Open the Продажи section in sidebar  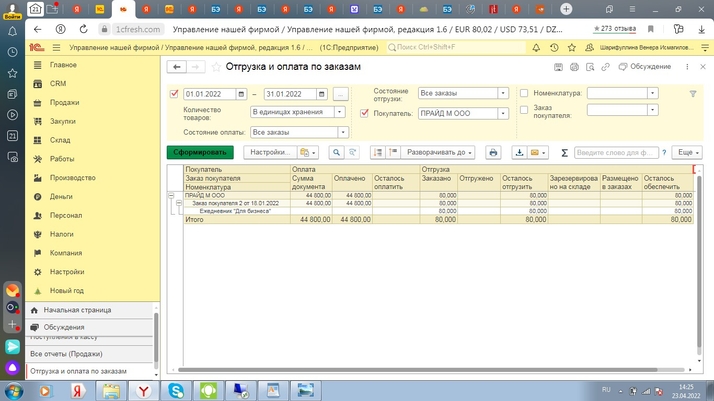(64, 103)
